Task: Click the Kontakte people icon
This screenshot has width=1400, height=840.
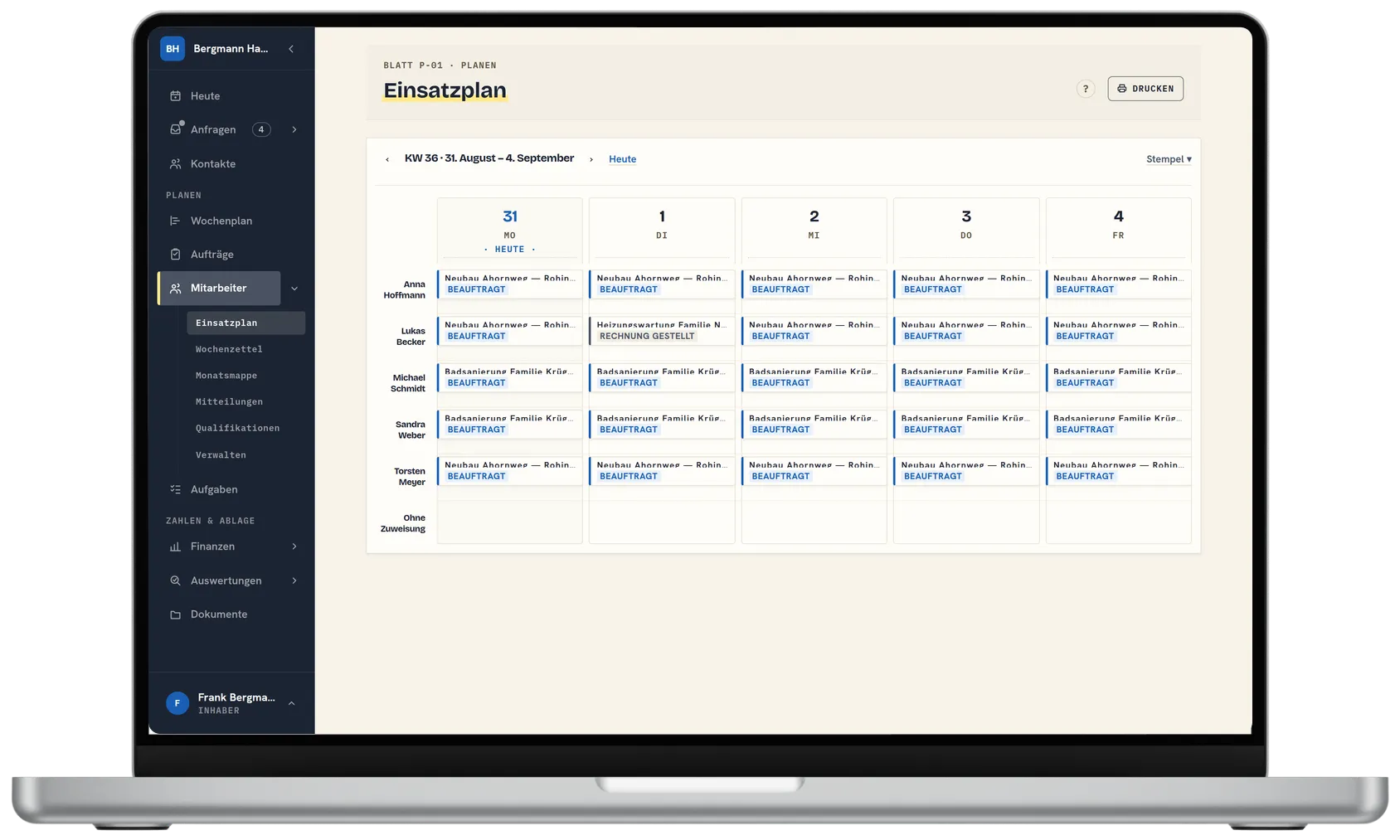Action: click(175, 164)
